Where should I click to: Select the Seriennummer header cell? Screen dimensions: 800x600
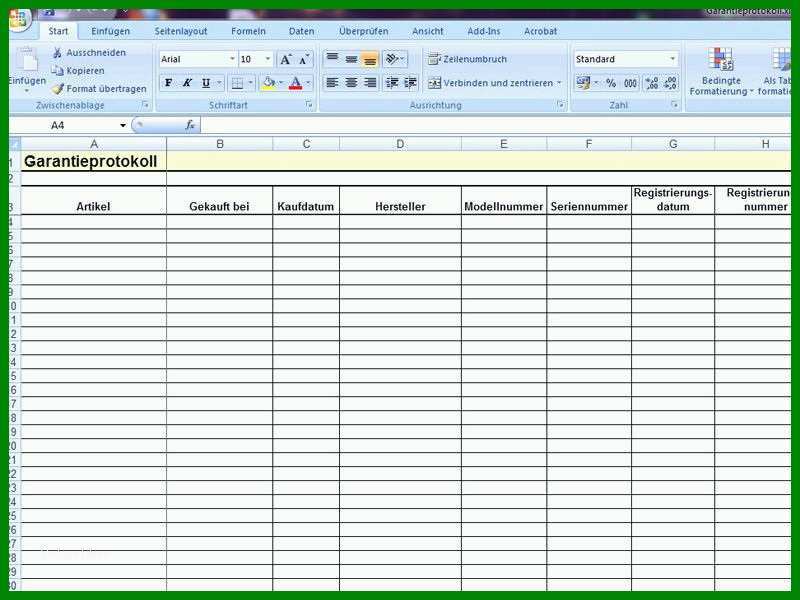589,200
